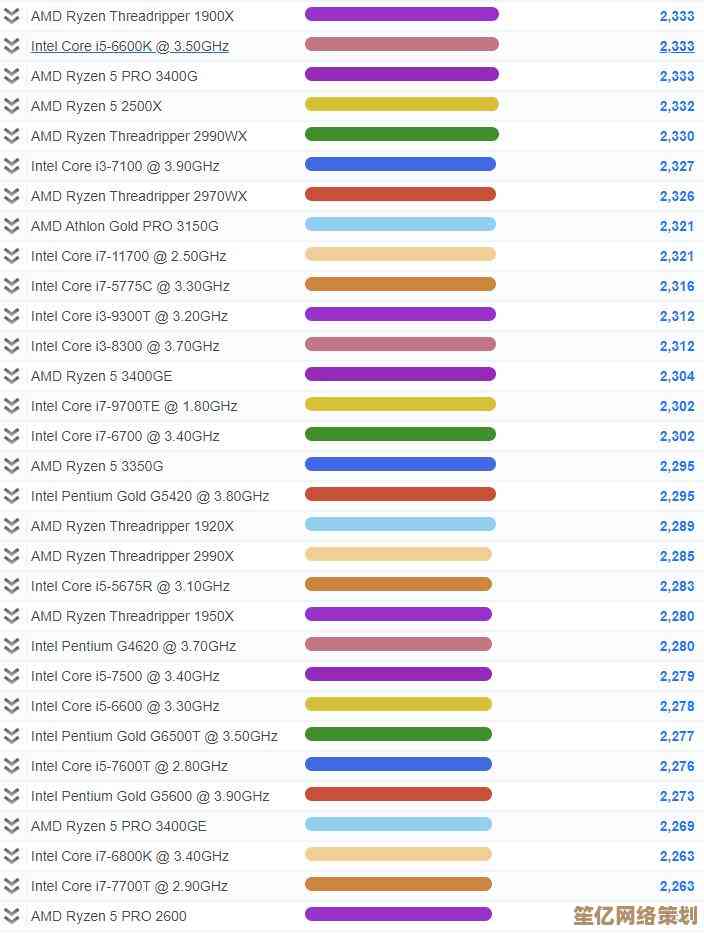Open the AMD Ryzen 5 2500X link
Viewport: 704px width, 934px height.
tap(96, 106)
